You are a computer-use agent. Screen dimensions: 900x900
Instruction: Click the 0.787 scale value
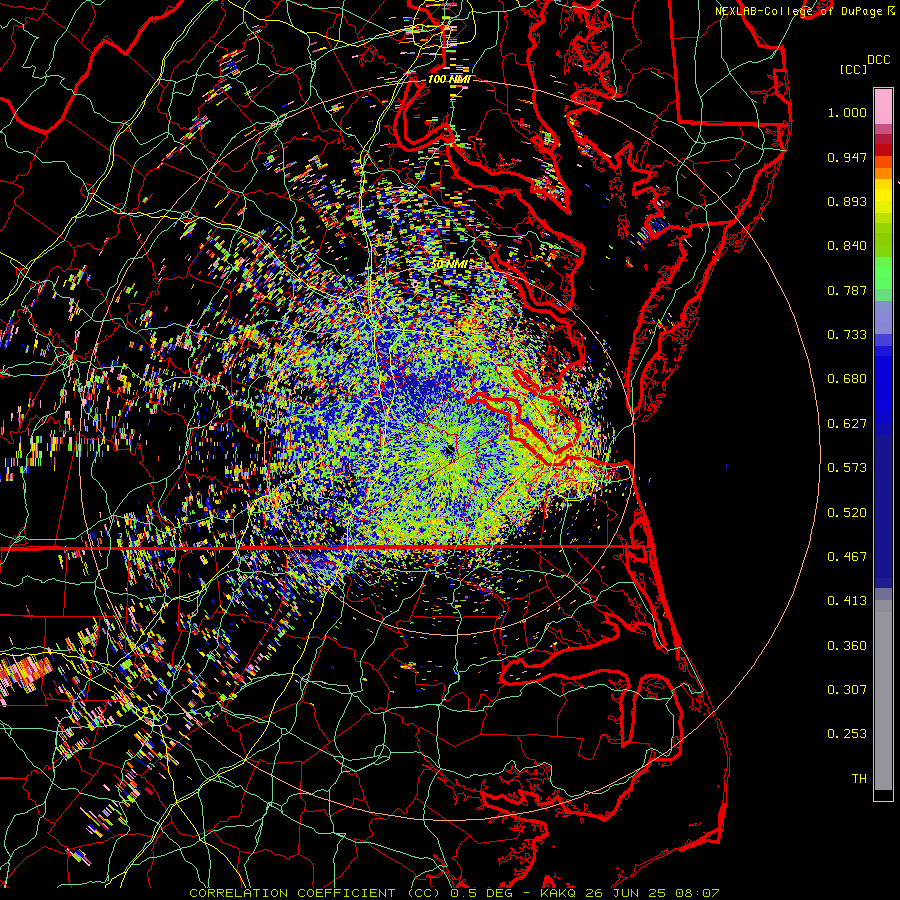point(847,290)
